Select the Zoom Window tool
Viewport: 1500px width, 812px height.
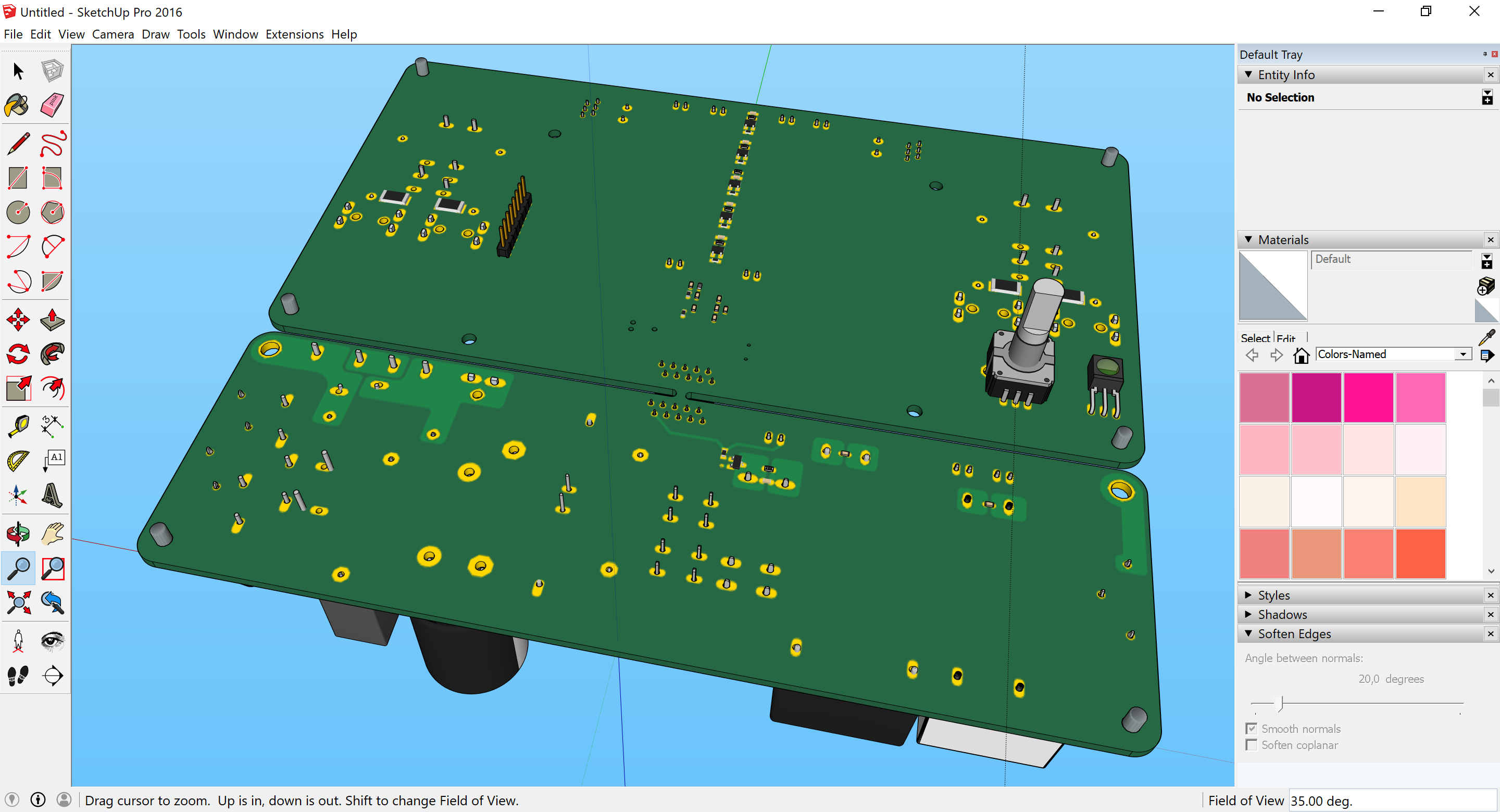(53, 568)
